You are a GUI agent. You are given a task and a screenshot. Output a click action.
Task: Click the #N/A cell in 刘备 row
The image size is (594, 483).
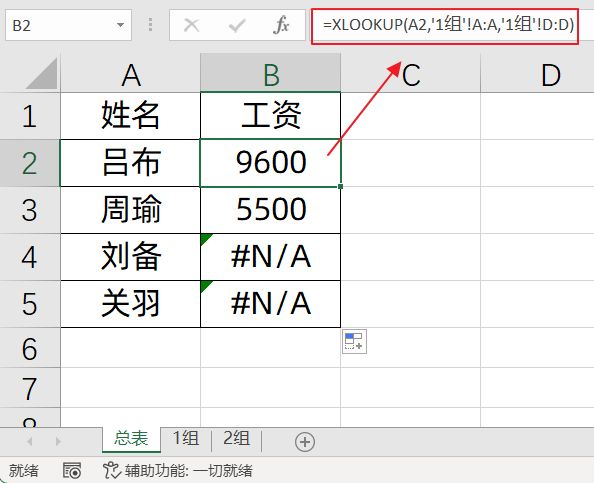click(270, 257)
